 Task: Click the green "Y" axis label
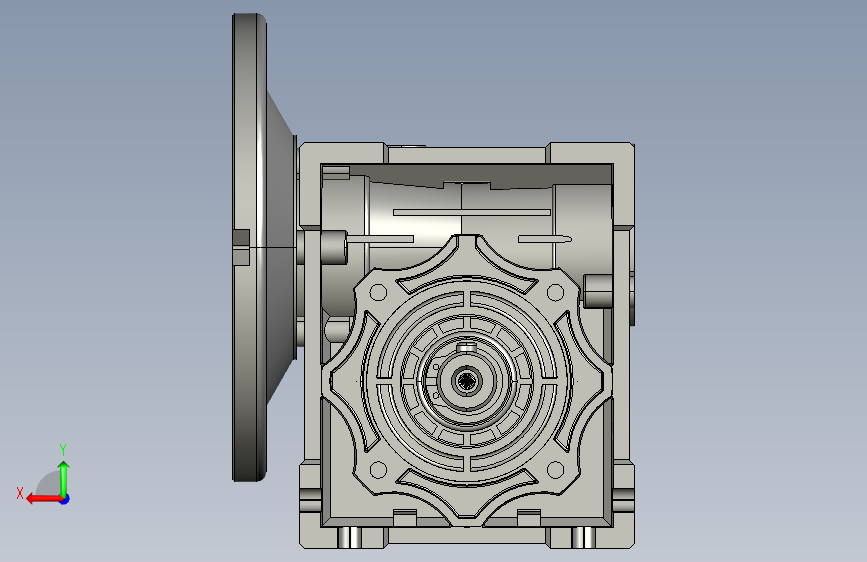(x=63, y=449)
